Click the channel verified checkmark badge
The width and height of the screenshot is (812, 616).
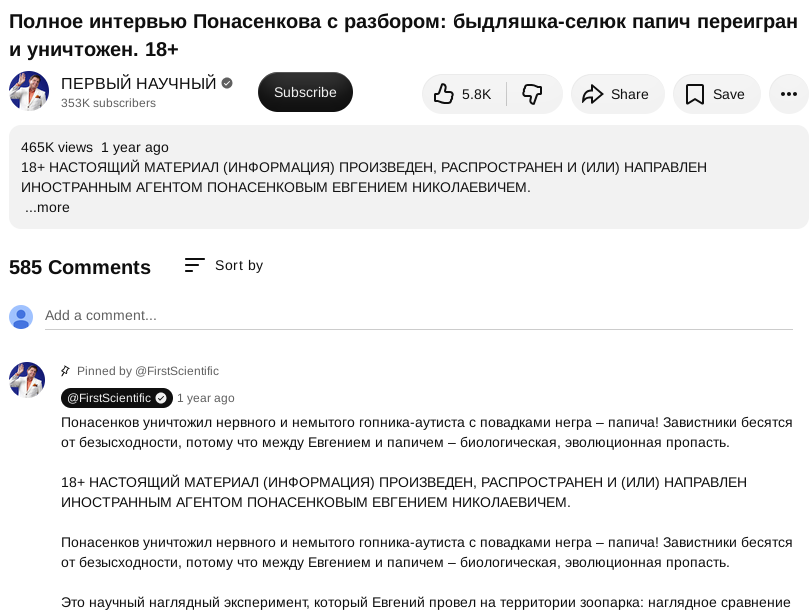[227, 83]
